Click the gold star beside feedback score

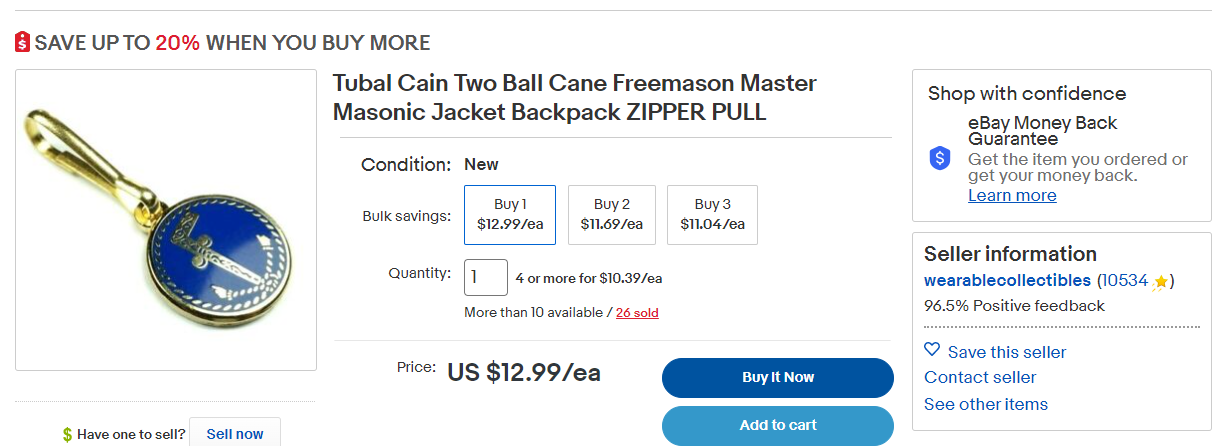(x=1160, y=282)
